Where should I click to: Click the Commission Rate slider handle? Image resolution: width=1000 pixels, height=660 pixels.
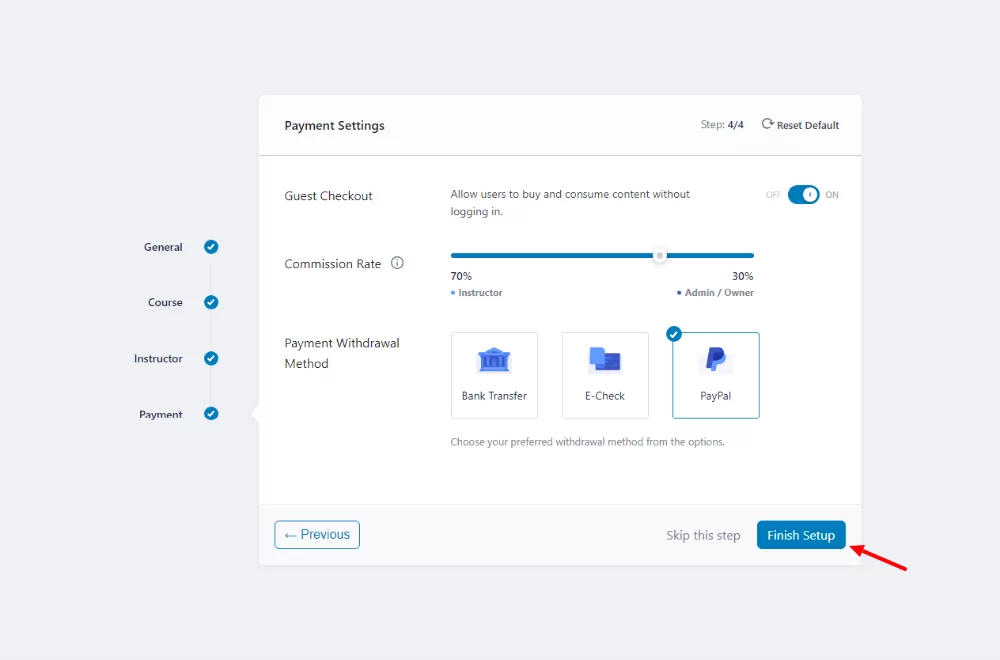coord(660,255)
